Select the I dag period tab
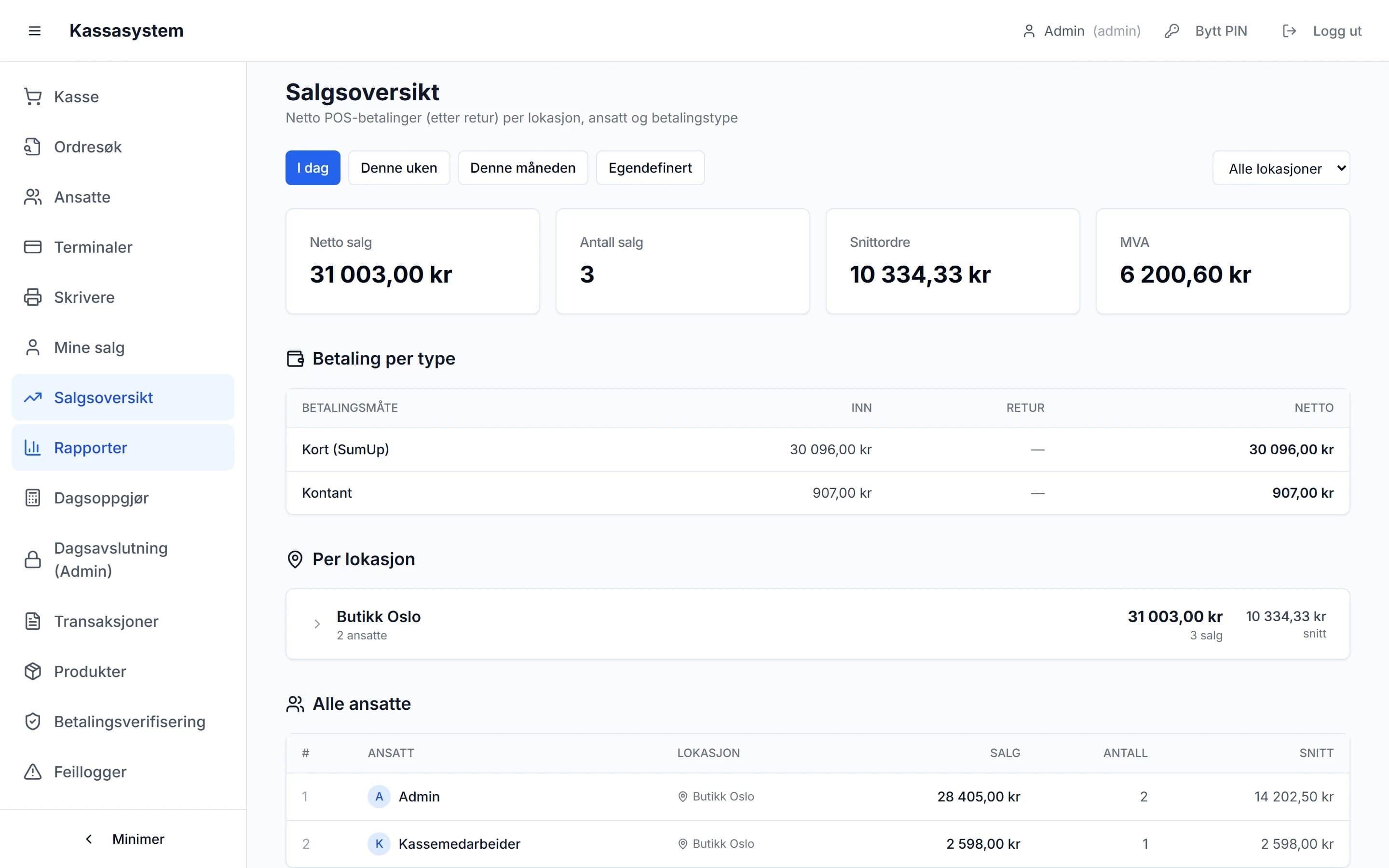Viewport: 1389px width, 868px height. (x=313, y=168)
